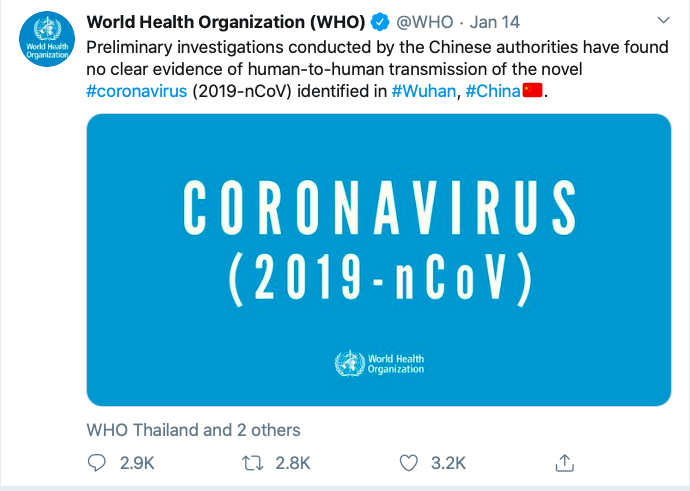Viewport: 690px width, 491px height.
Task: Like the tweet with the heart icon
Action: tap(408, 462)
